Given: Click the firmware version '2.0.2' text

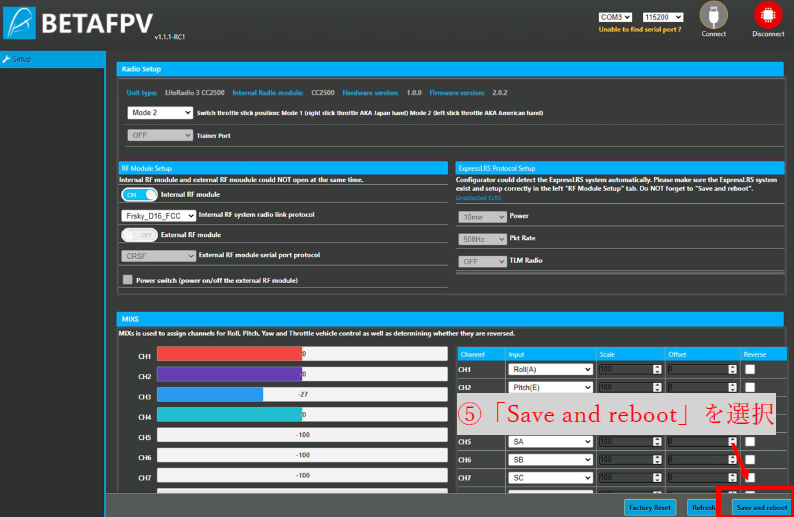Looking at the screenshot, I should tap(500, 93).
